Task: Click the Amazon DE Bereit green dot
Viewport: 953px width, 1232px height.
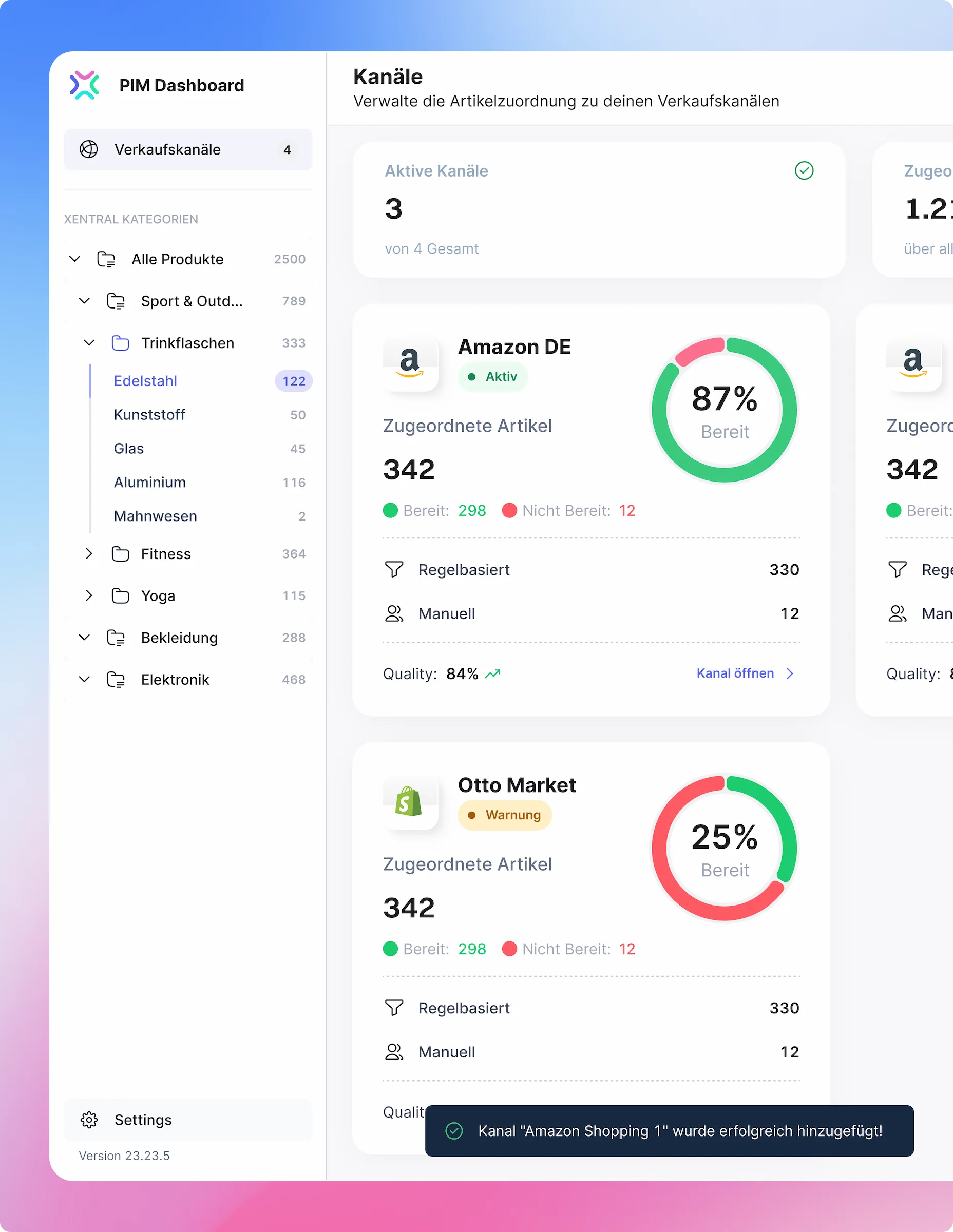Action: coord(390,511)
